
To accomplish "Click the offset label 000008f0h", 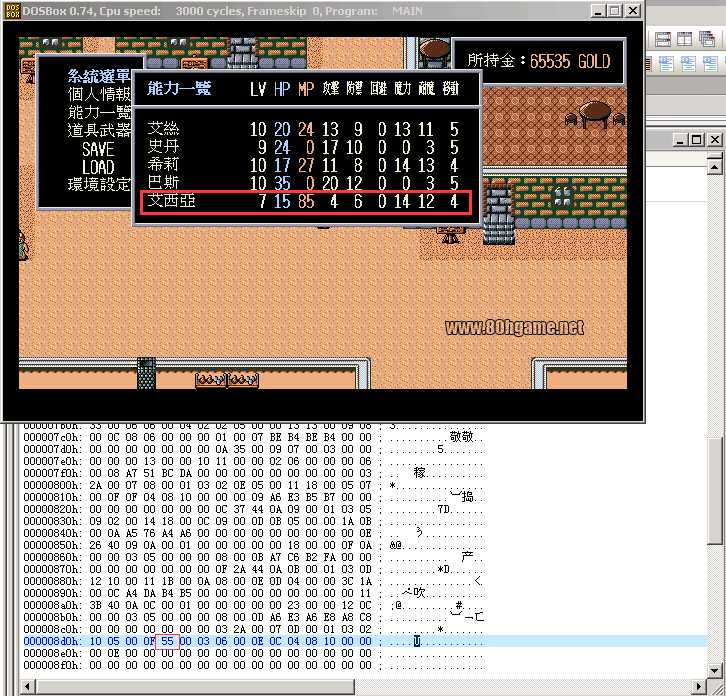I will (52, 665).
